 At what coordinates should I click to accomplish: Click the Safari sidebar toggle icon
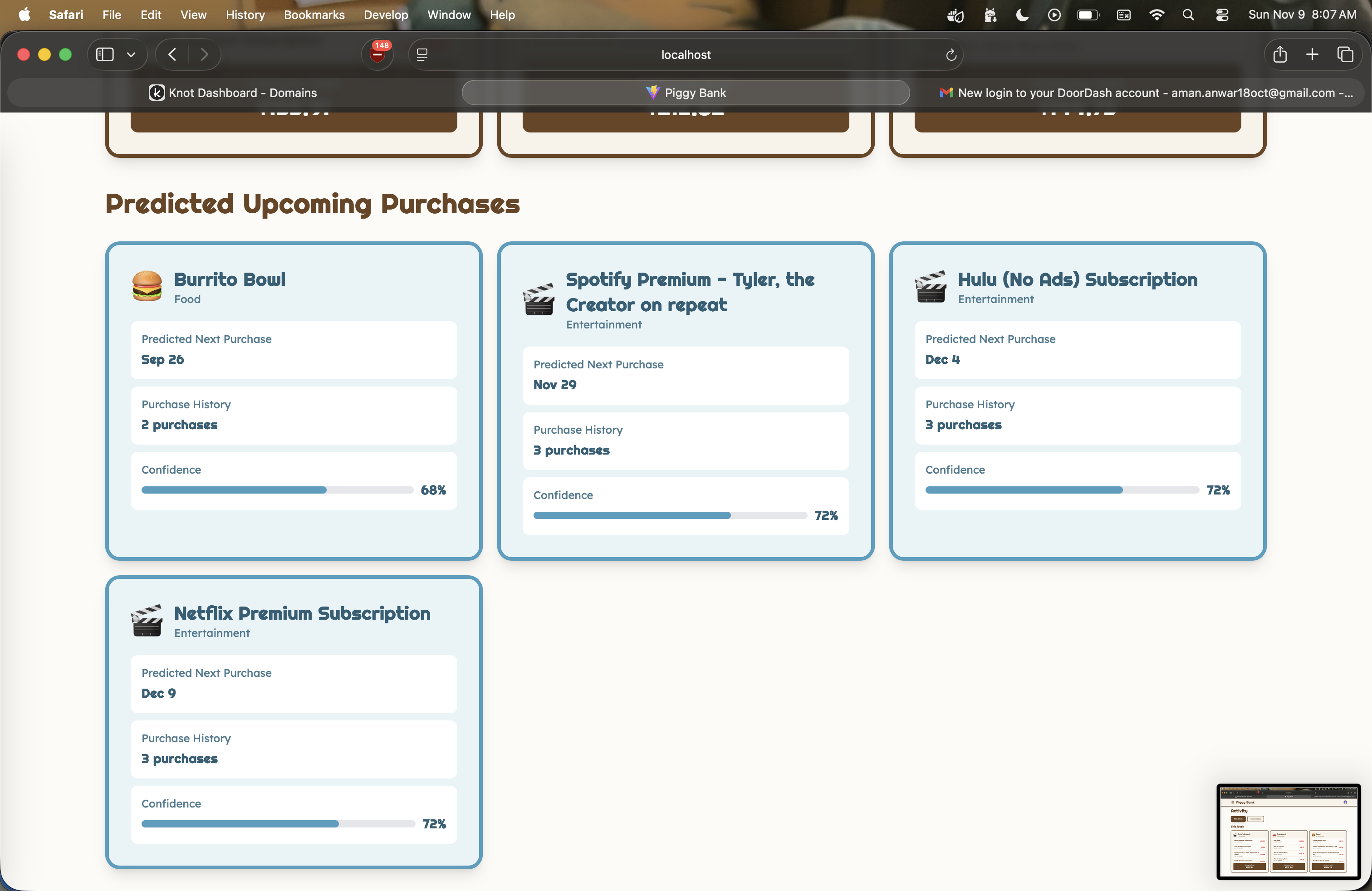click(x=105, y=55)
